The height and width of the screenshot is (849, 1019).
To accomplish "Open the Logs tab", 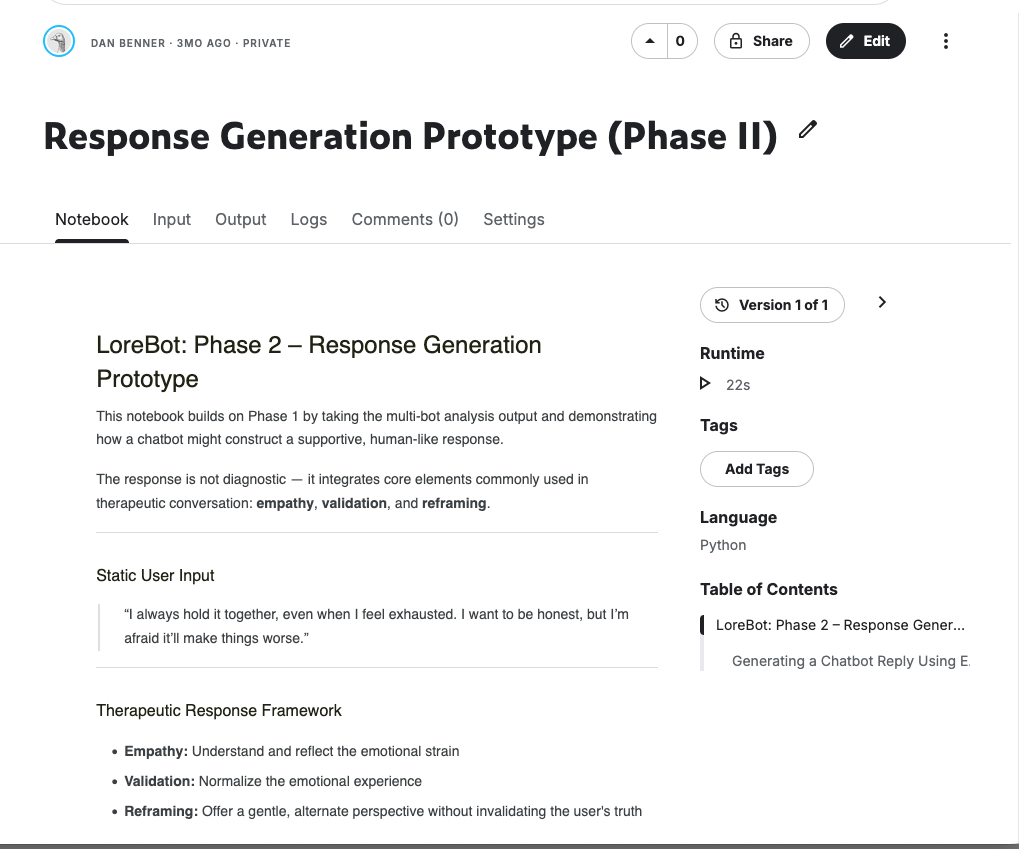I will tap(309, 219).
